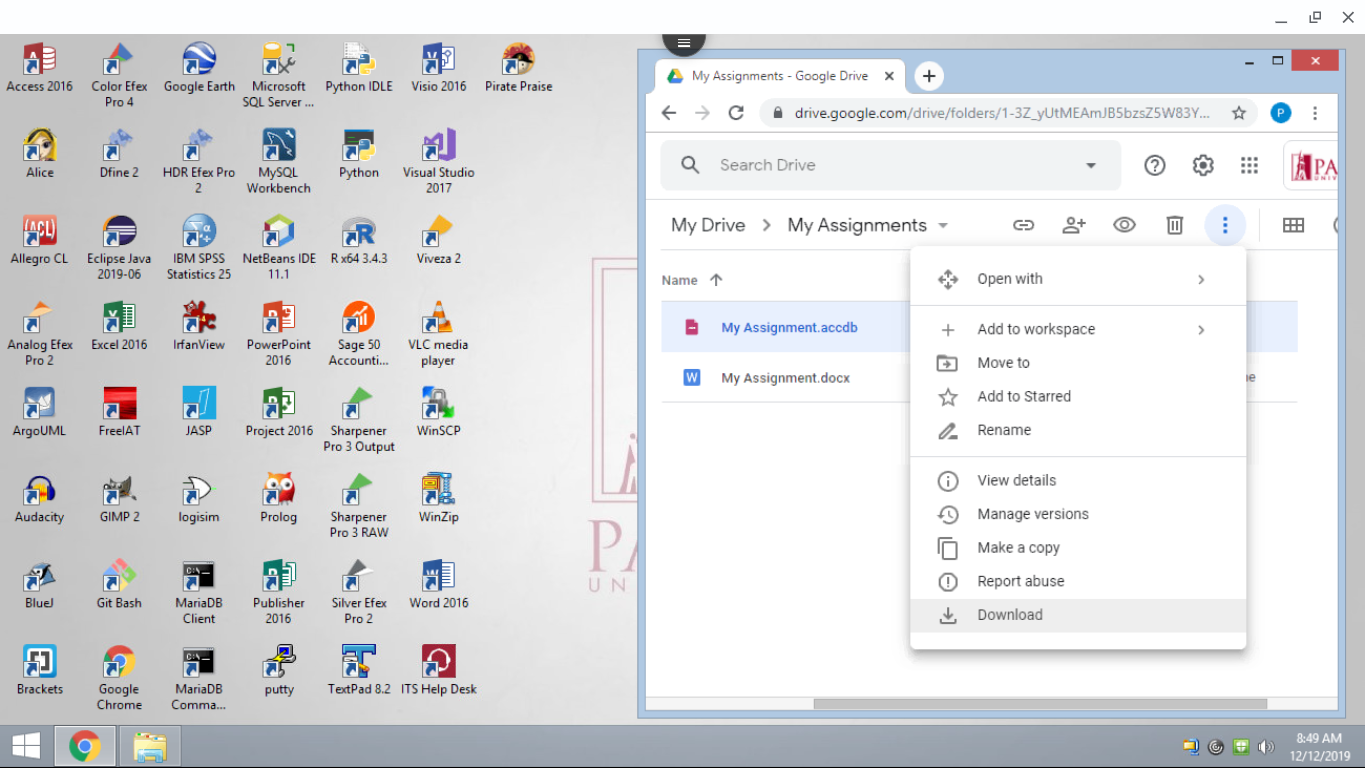Open Chrome profile avatar P
The width and height of the screenshot is (1365, 768).
[x=1281, y=113]
